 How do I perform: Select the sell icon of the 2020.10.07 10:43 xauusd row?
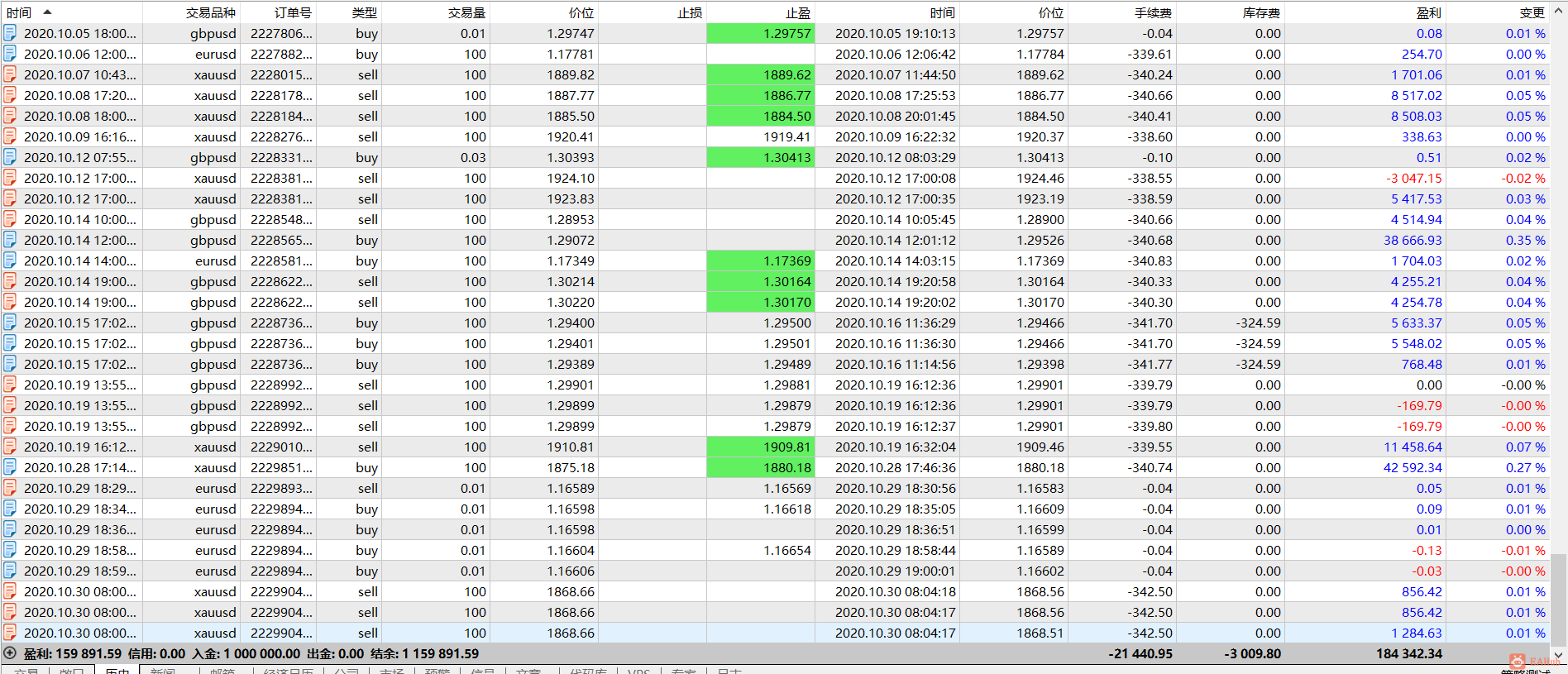(x=10, y=74)
